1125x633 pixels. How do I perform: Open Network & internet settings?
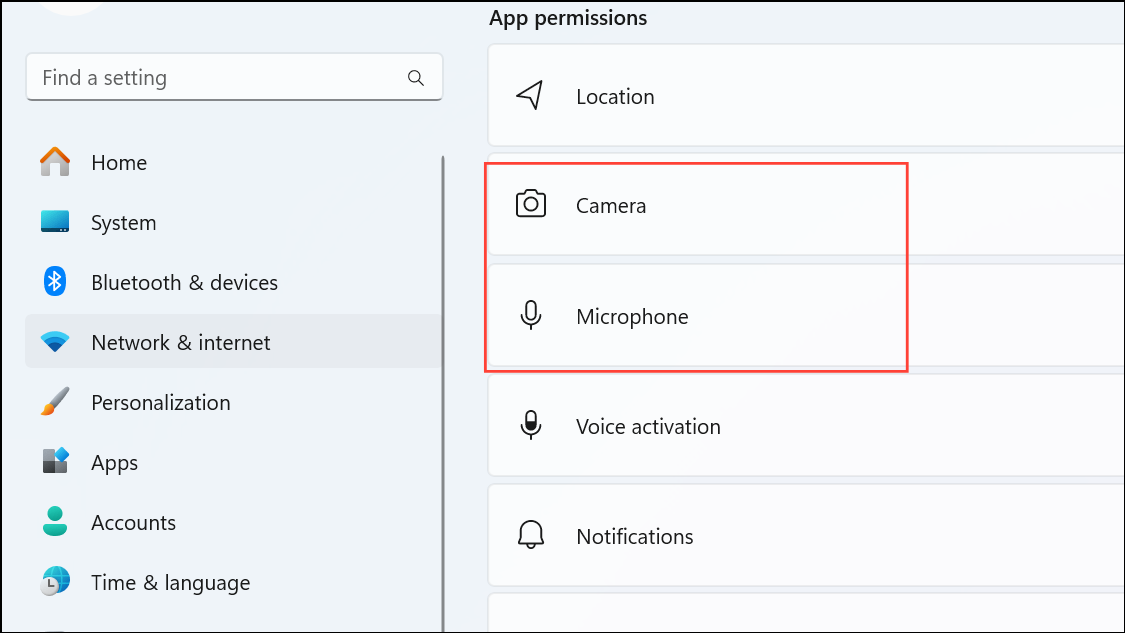click(x=180, y=342)
